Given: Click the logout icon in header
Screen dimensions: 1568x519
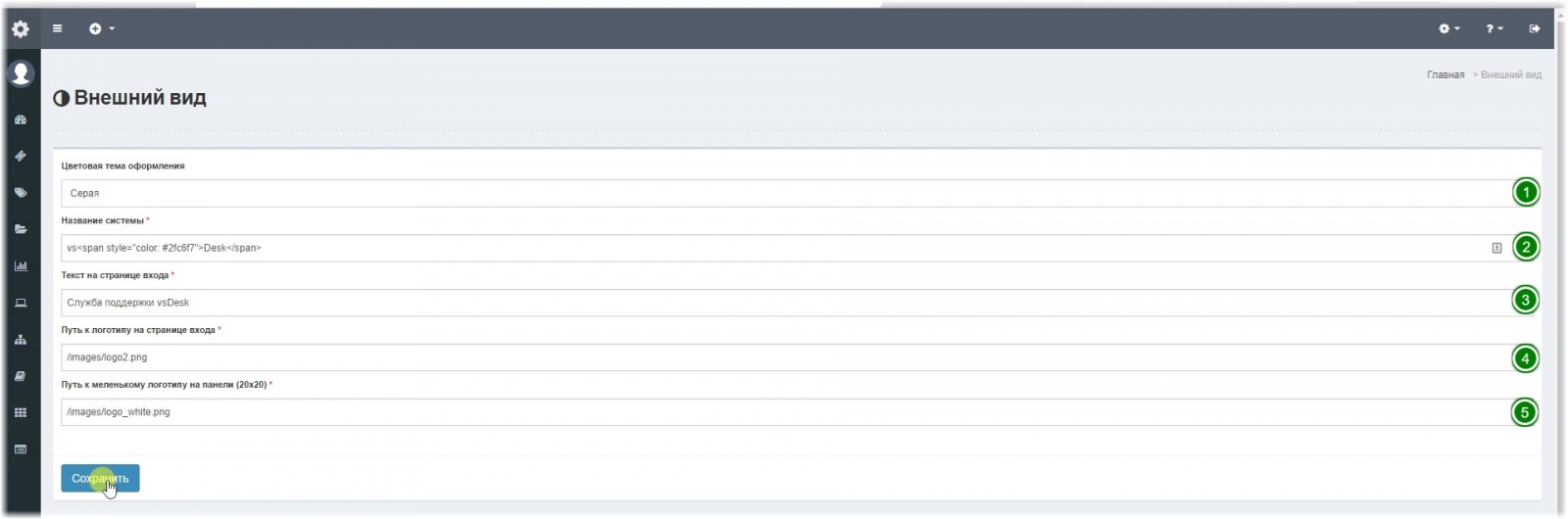Looking at the screenshot, I should click(1534, 28).
